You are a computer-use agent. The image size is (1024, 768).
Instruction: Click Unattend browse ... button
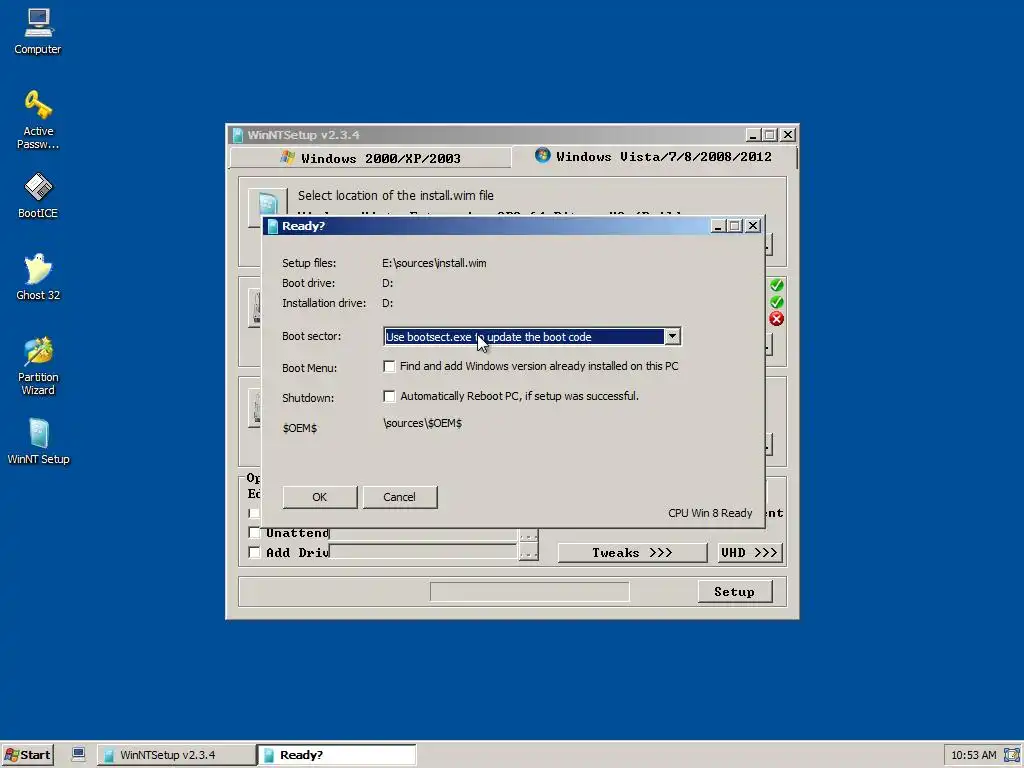[x=528, y=535]
